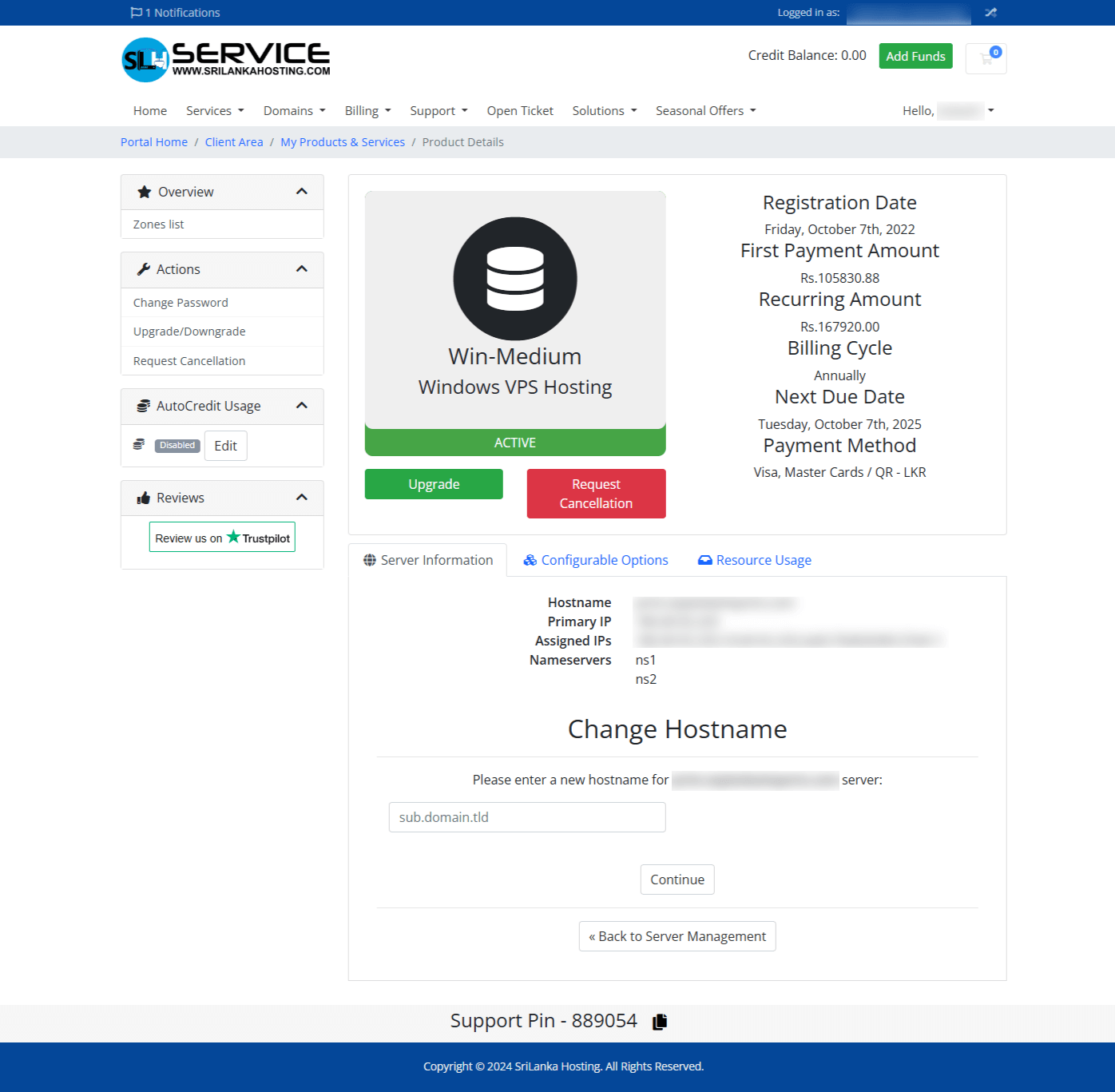This screenshot has width=1115, height=1092.
Task: Open the shopping cart icon
Action: pos(986,58)
